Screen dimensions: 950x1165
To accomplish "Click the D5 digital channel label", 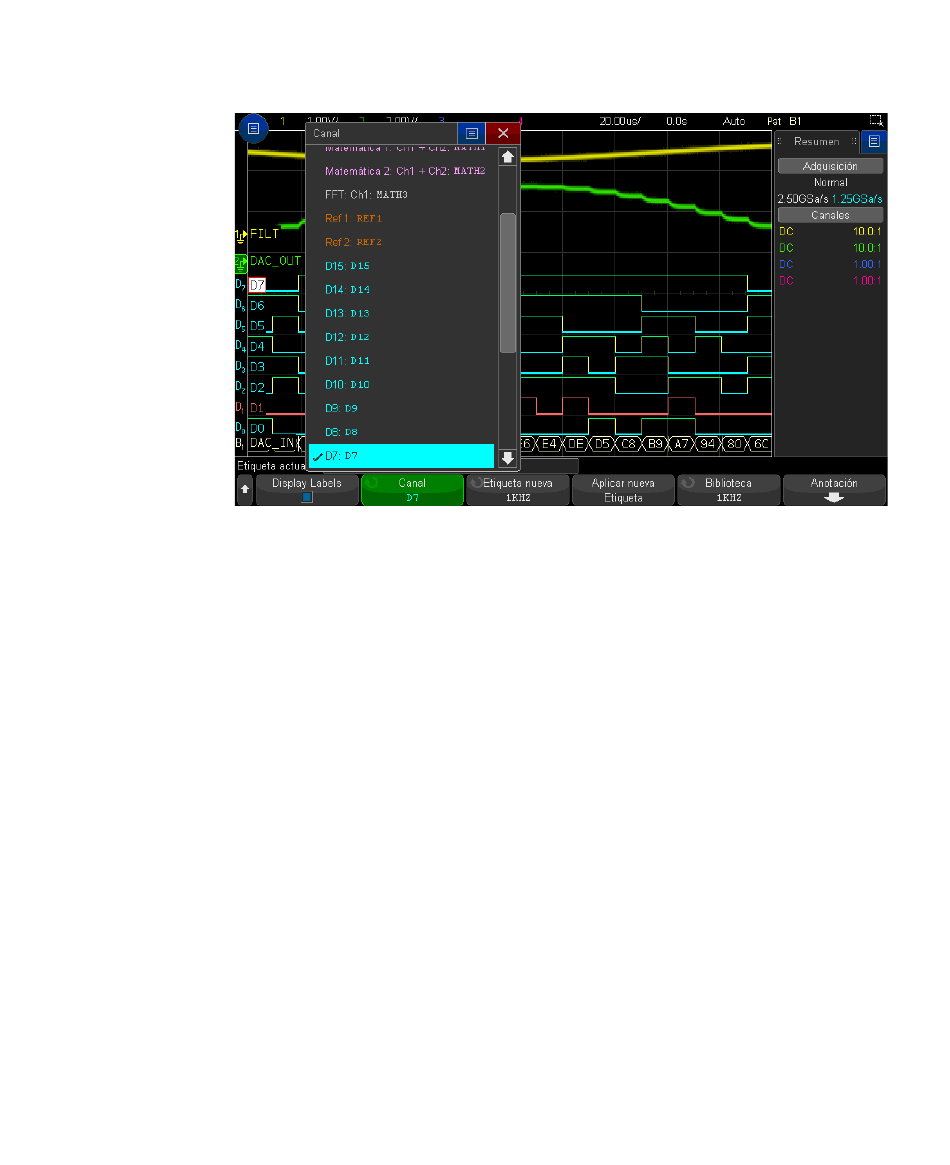I will (257, 326).
